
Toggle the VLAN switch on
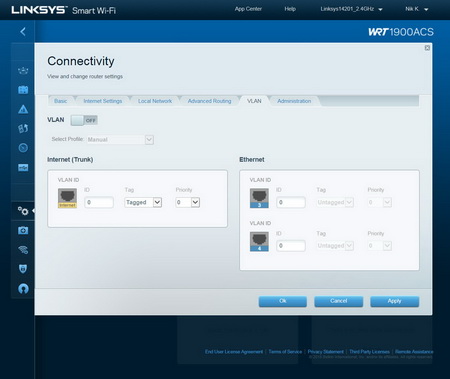(x=84, y=120)
